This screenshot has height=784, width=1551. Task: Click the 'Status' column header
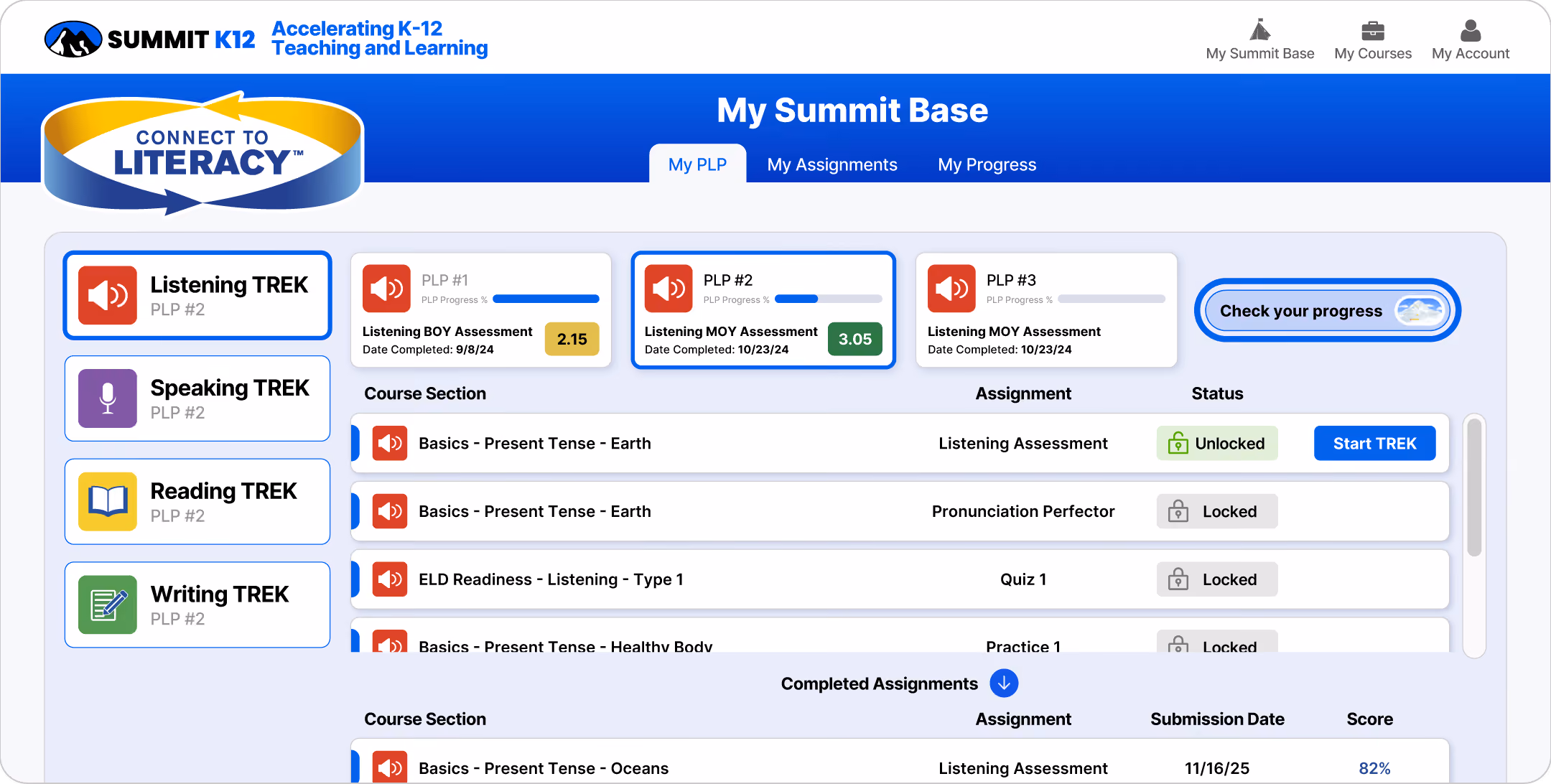pos(1217,393)
